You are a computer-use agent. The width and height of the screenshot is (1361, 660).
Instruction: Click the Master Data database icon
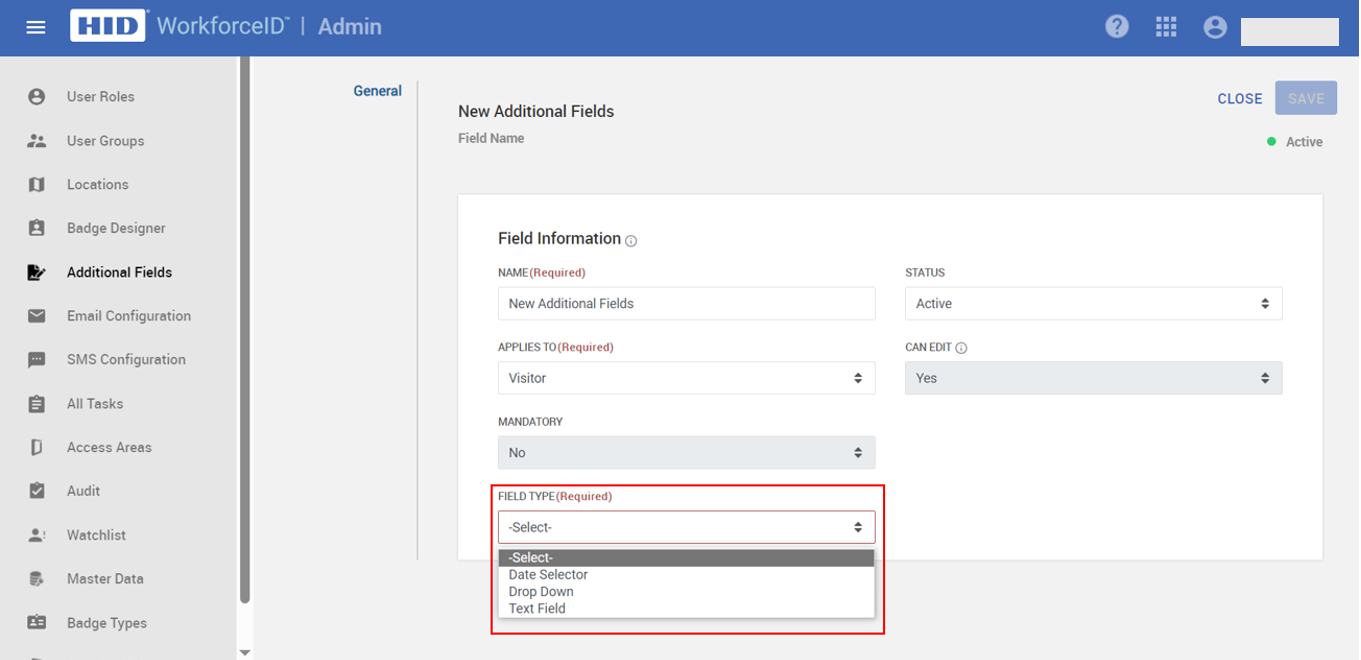[37, 579]
